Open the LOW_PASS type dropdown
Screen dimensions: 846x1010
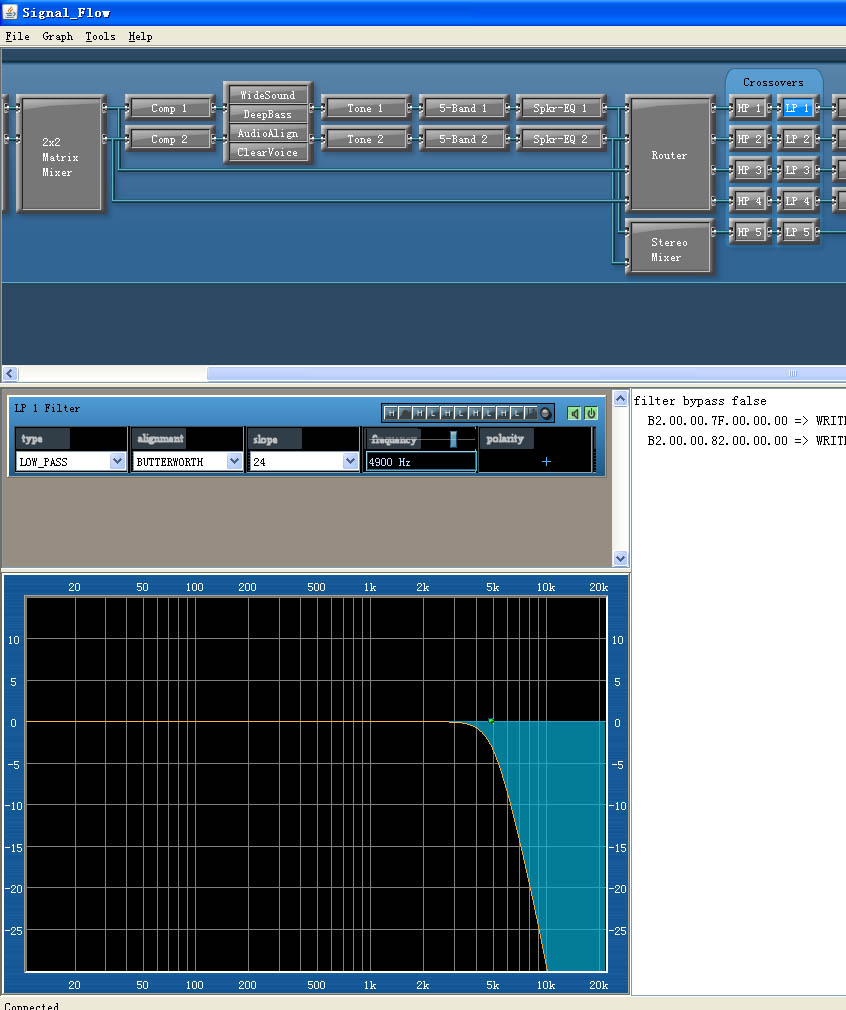70,461
